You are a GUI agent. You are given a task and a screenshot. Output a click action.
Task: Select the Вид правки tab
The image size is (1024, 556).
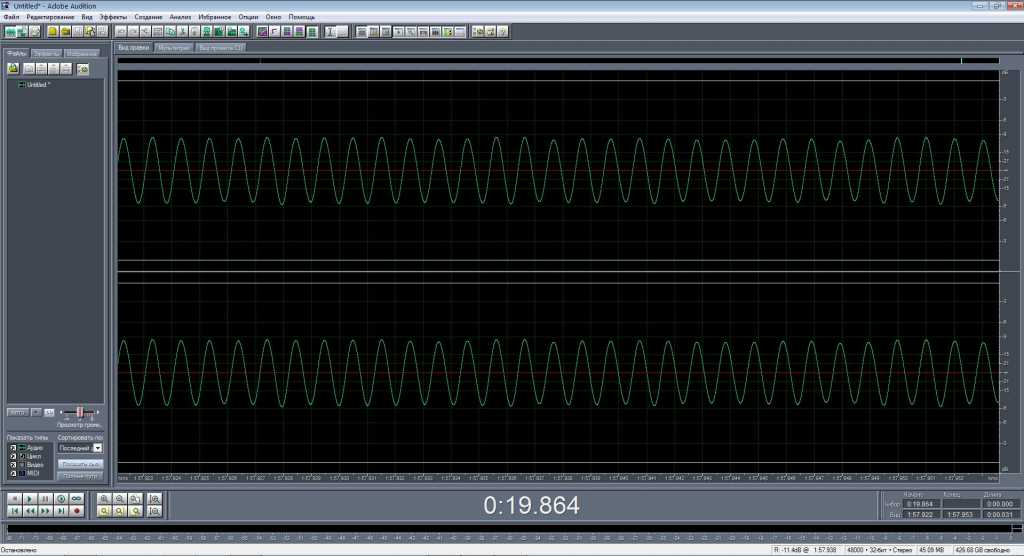tap(134, 48)
